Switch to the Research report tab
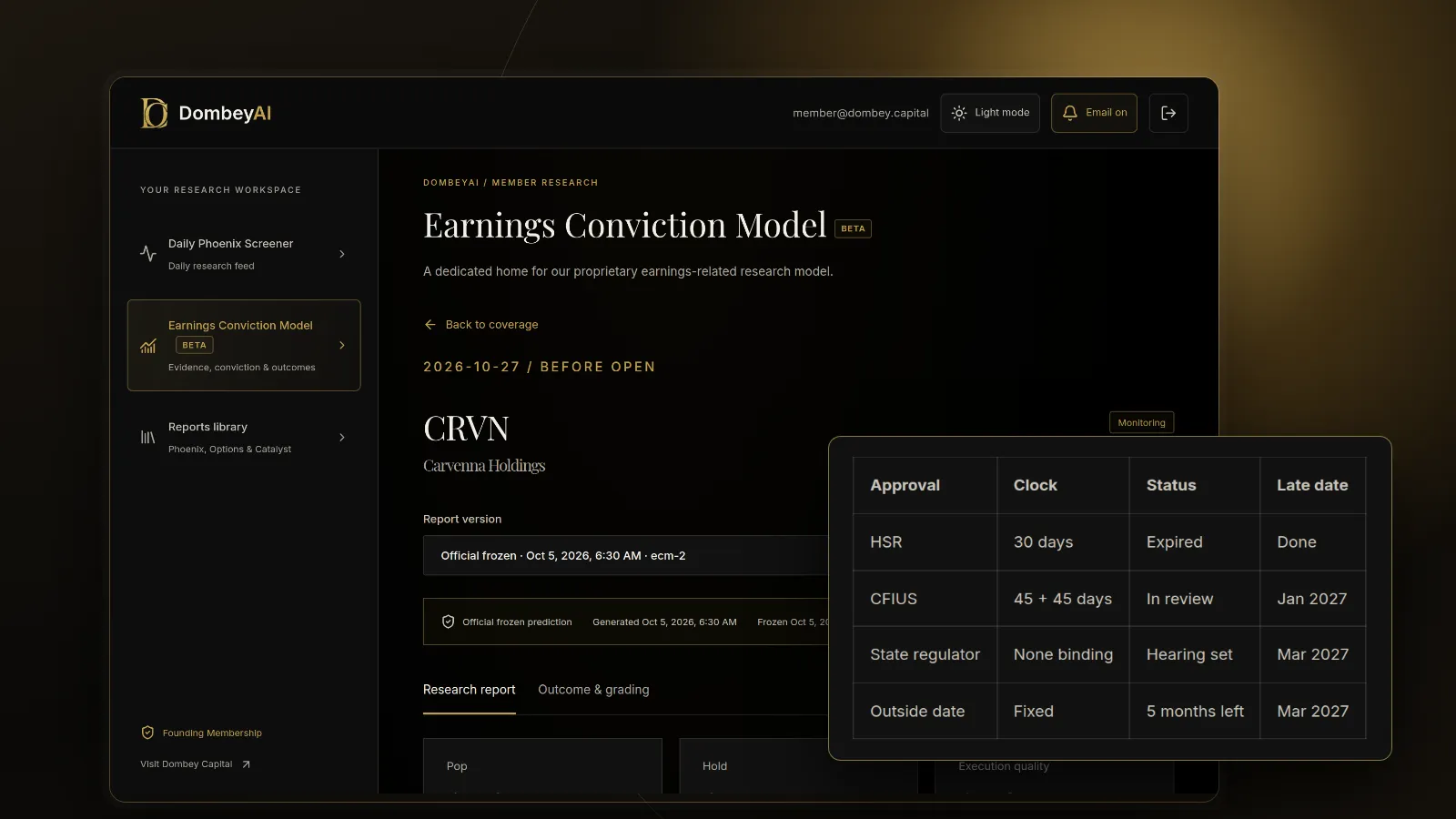The image size is (1456, 819). [469, 690]
